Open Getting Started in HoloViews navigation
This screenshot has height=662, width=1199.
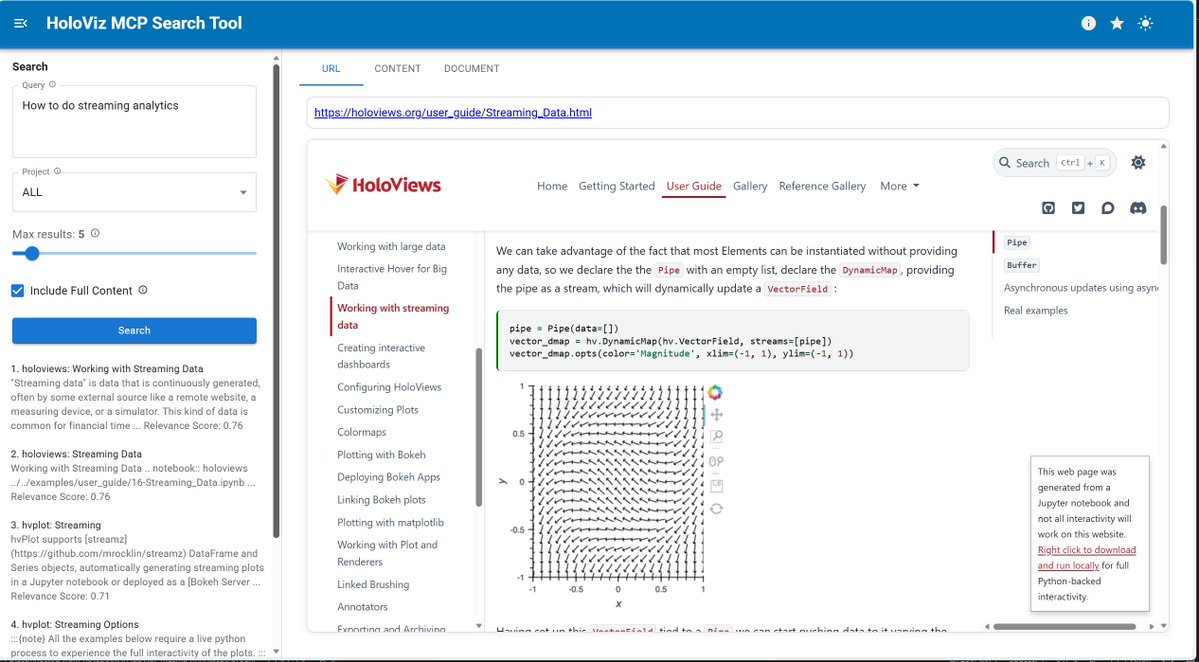tap(616, 186)
